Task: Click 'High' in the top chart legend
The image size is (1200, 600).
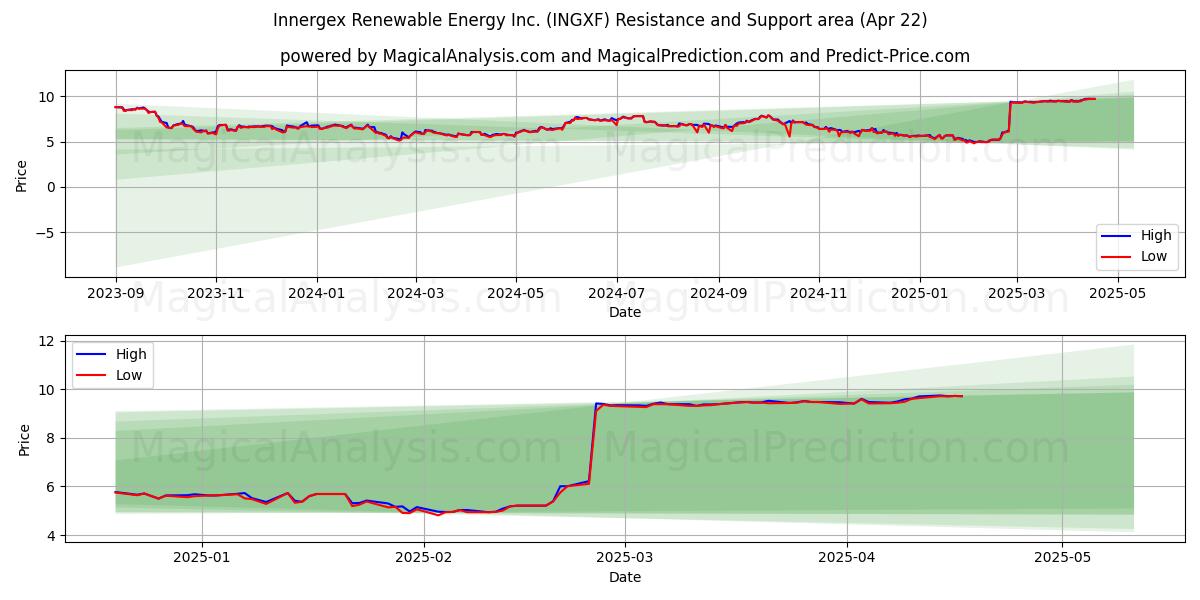Action: coord(1156,236)
